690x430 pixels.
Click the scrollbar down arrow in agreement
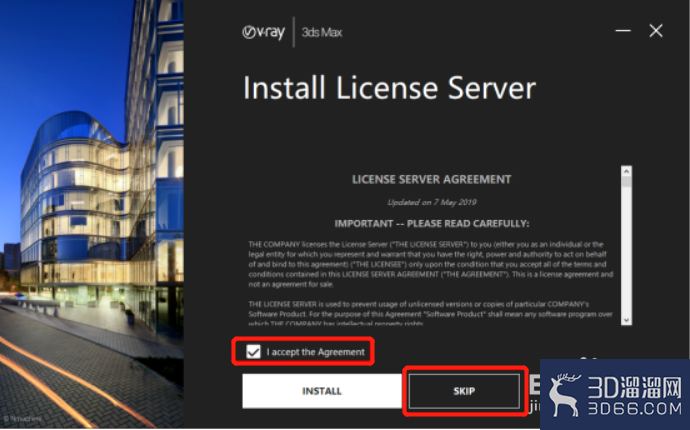coord(627,320)
